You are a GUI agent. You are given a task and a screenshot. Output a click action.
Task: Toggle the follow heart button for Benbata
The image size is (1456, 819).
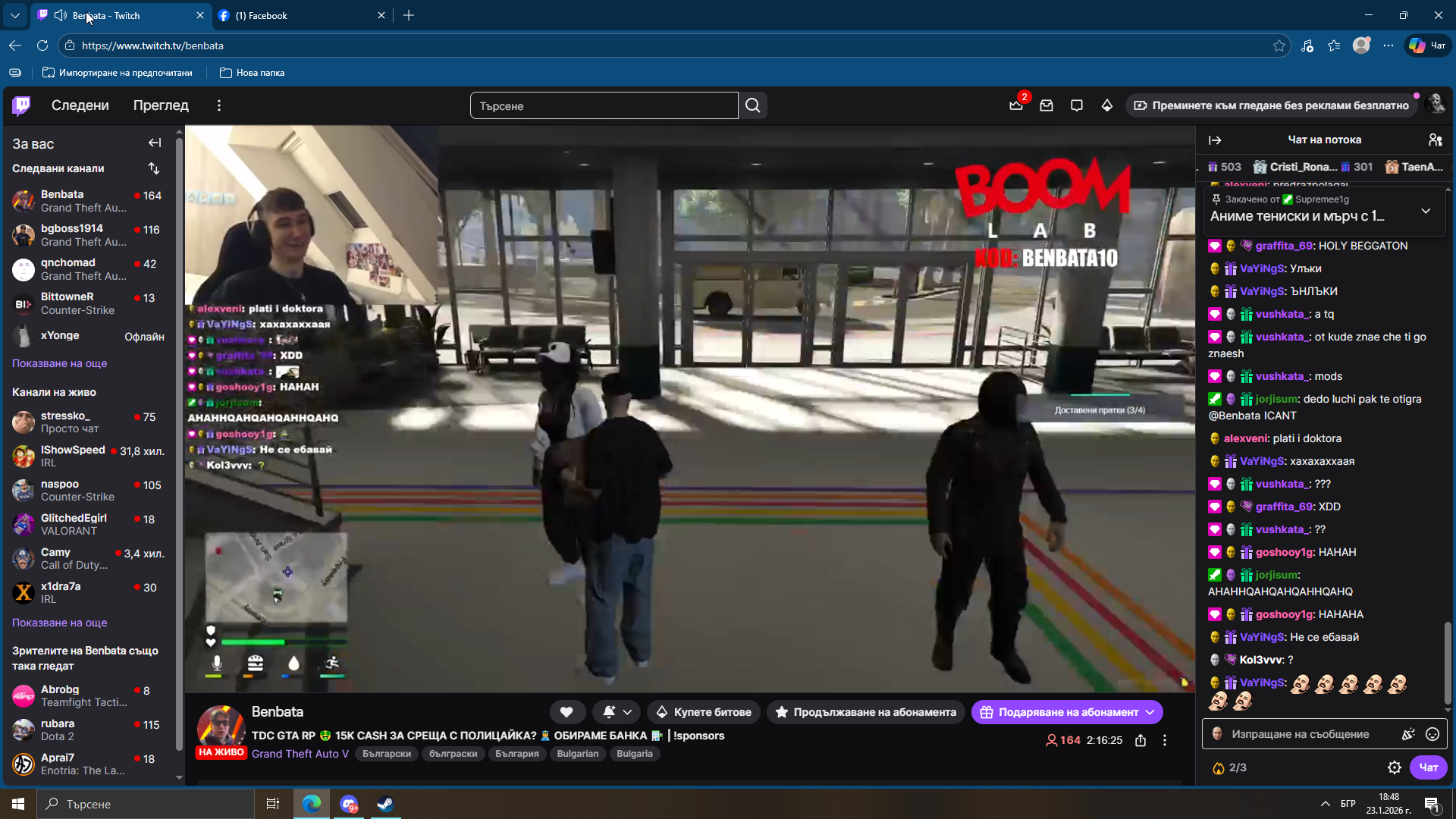[566, 712]
